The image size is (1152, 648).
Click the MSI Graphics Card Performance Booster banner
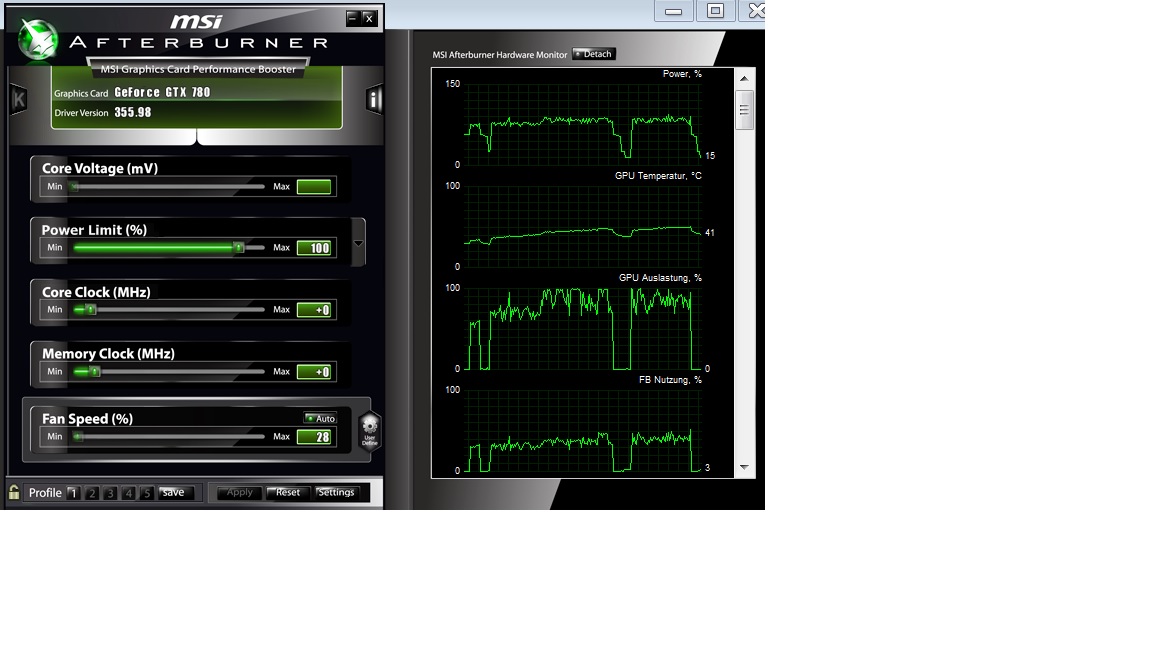198,69
